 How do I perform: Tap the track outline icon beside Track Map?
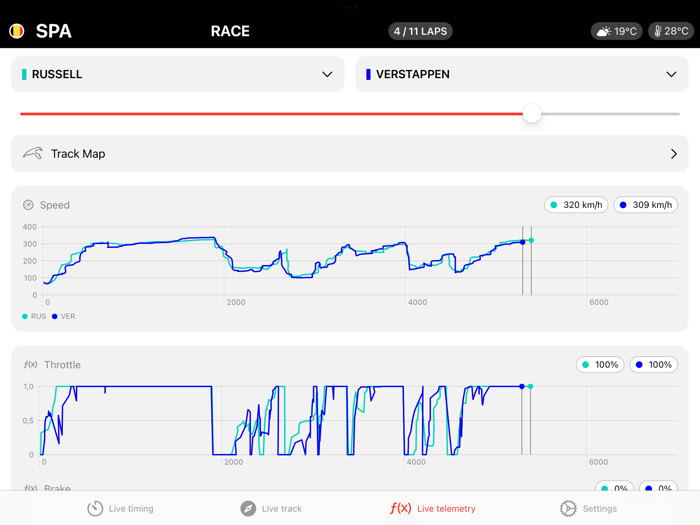(33, 154)
